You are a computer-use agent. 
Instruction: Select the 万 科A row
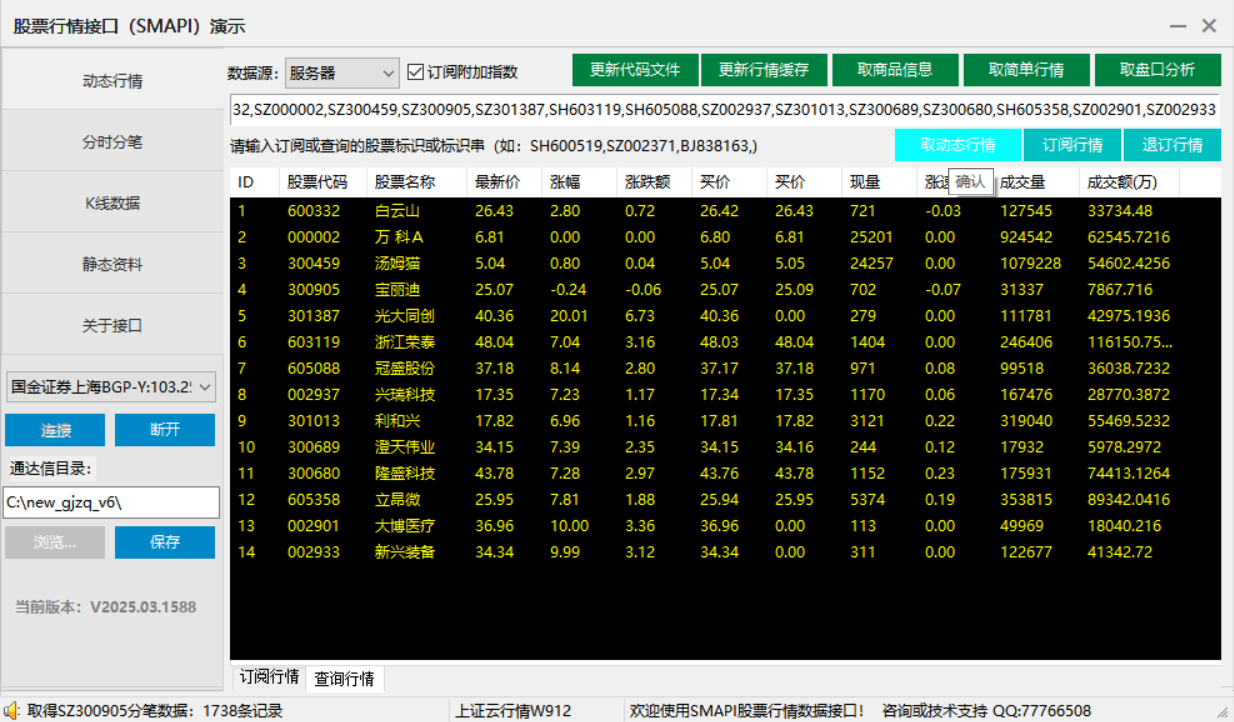[x=725, y=237]
